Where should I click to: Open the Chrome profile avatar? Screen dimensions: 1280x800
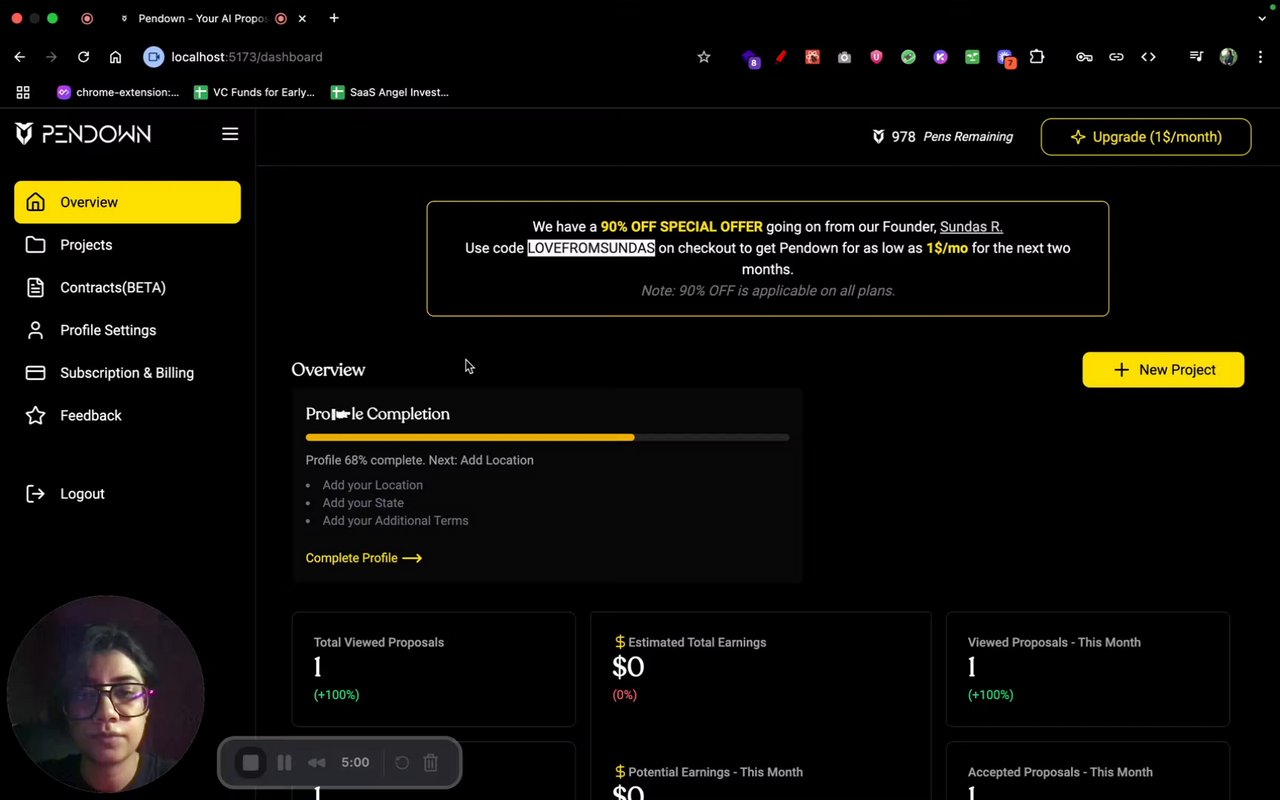pos(1228,57)
